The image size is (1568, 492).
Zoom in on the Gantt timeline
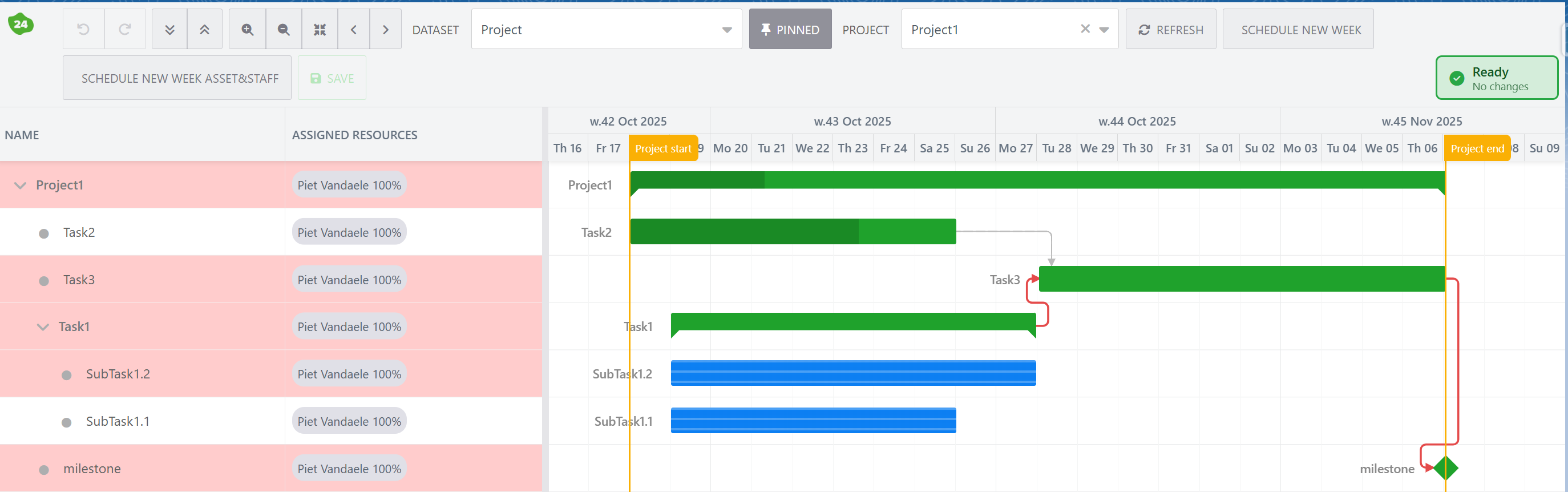point(247,29)
